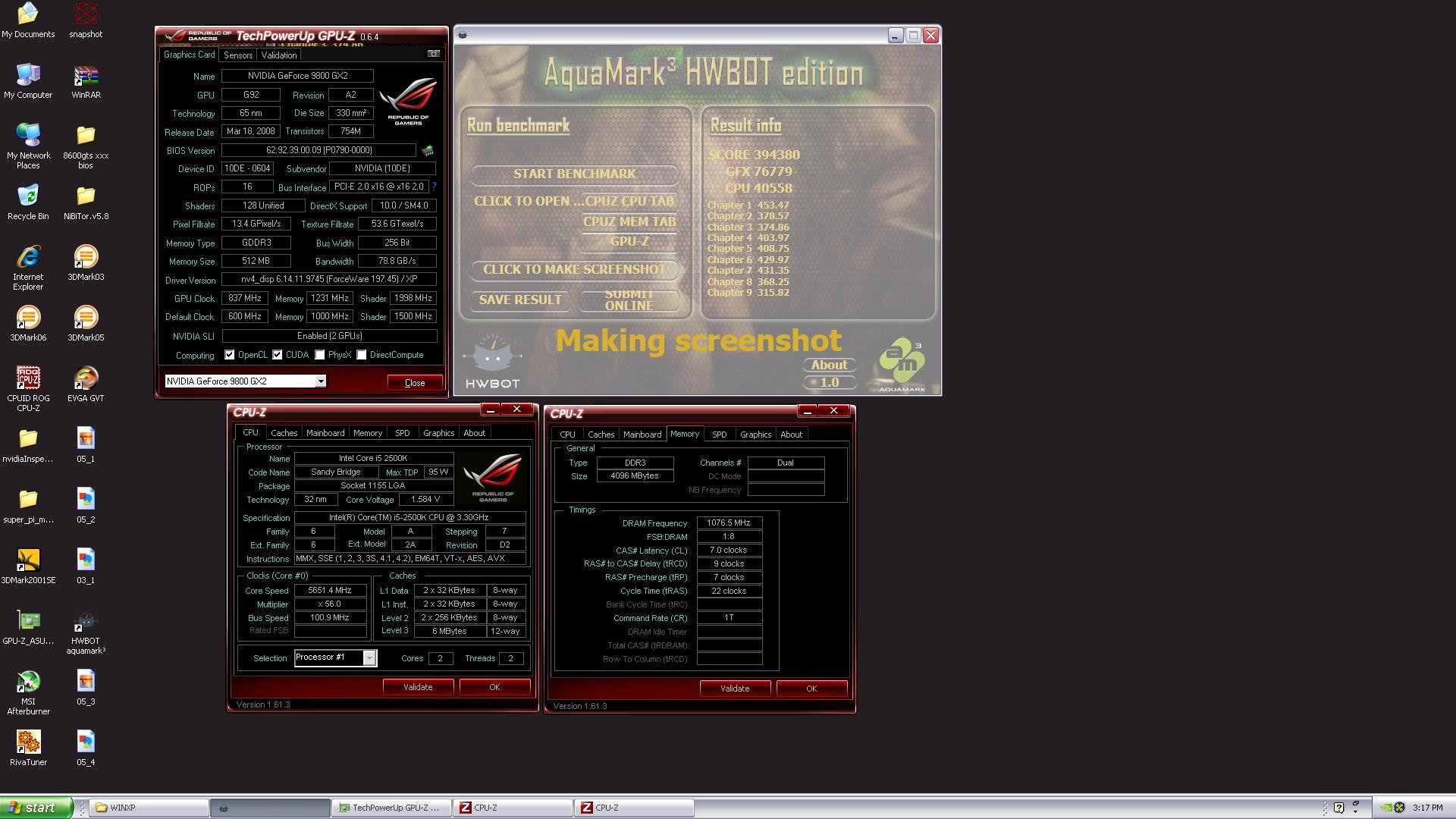Select TechPowerUp GPU-Z taskbar item
Image resolution: width=1456 pixels, height=819 pixels.
tap(392, 808)
